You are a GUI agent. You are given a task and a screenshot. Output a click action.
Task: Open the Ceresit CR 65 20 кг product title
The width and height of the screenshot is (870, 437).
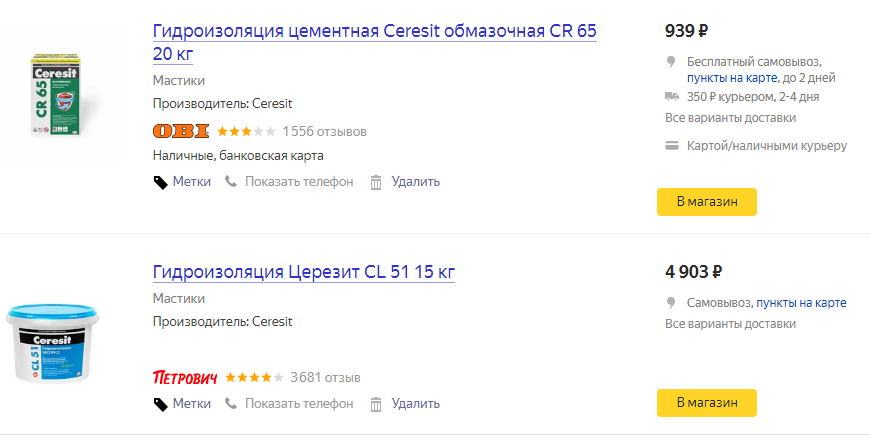coord(375,42)
